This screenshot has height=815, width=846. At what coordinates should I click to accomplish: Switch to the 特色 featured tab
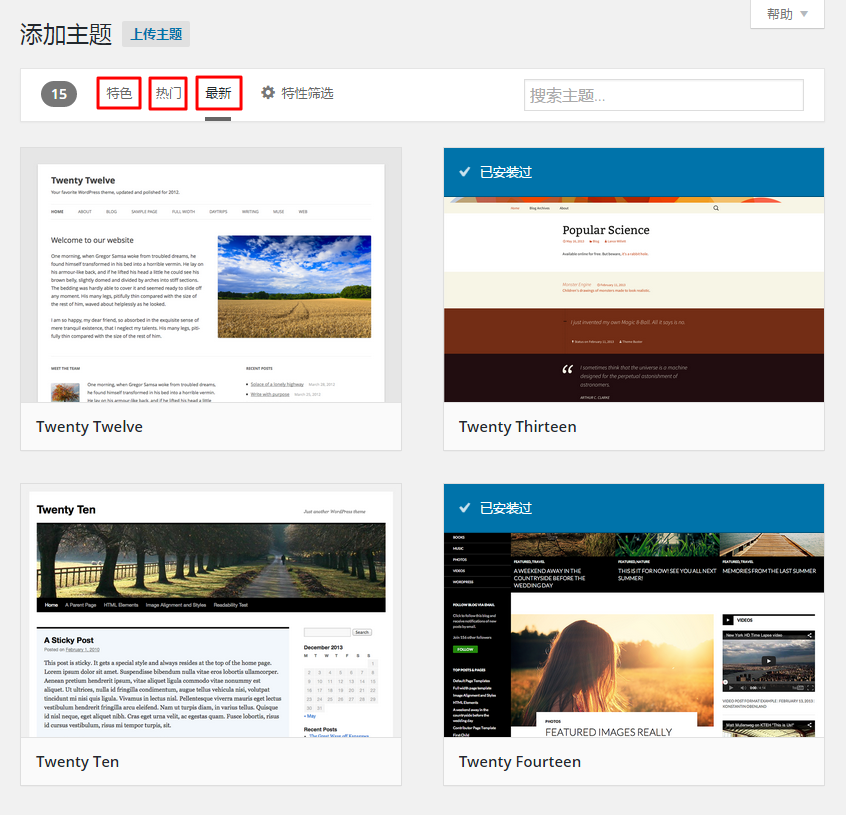(119, 93)
